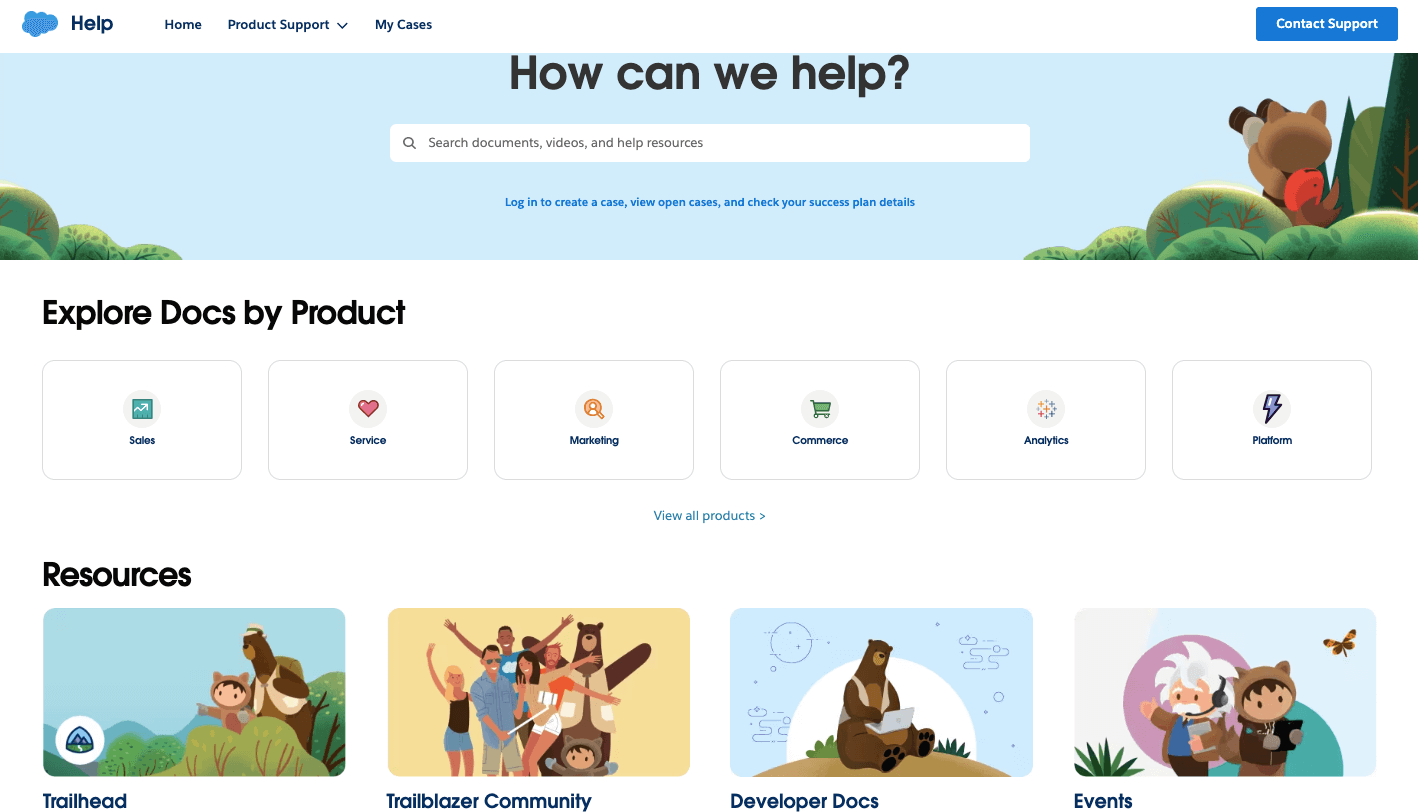Focus the search documents input field

click(x=710, y=143)
